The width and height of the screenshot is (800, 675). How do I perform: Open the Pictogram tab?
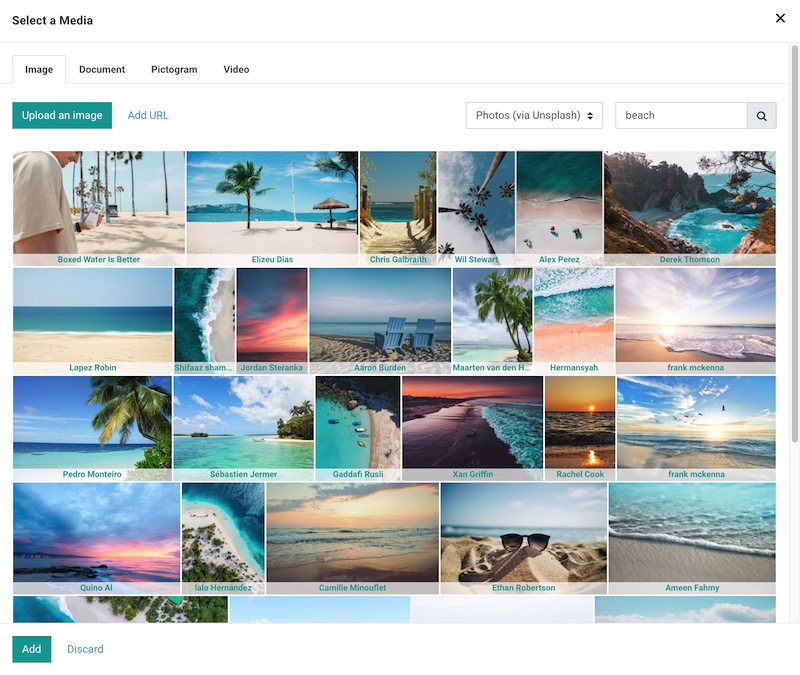click(x=173, y=70)
